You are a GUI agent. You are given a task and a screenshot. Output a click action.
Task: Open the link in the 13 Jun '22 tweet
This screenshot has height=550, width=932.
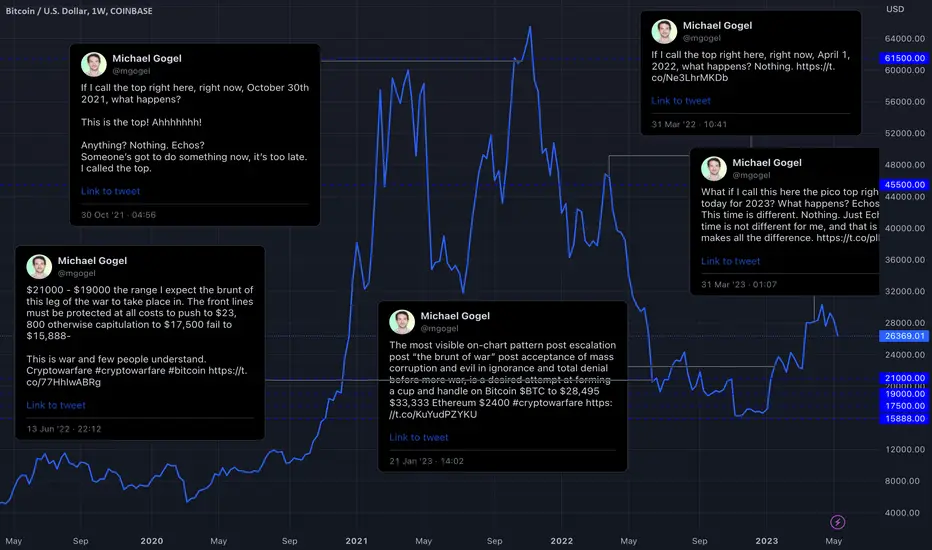pyautogui.click(x=56, y=406)
